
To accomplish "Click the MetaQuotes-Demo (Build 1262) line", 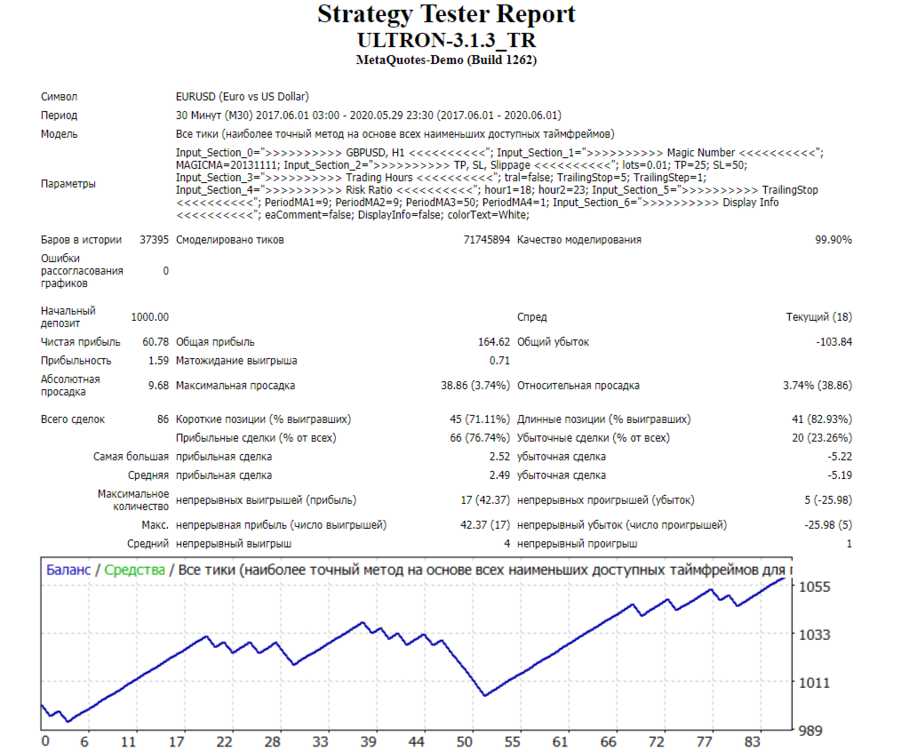I will (x=446, y=60).
